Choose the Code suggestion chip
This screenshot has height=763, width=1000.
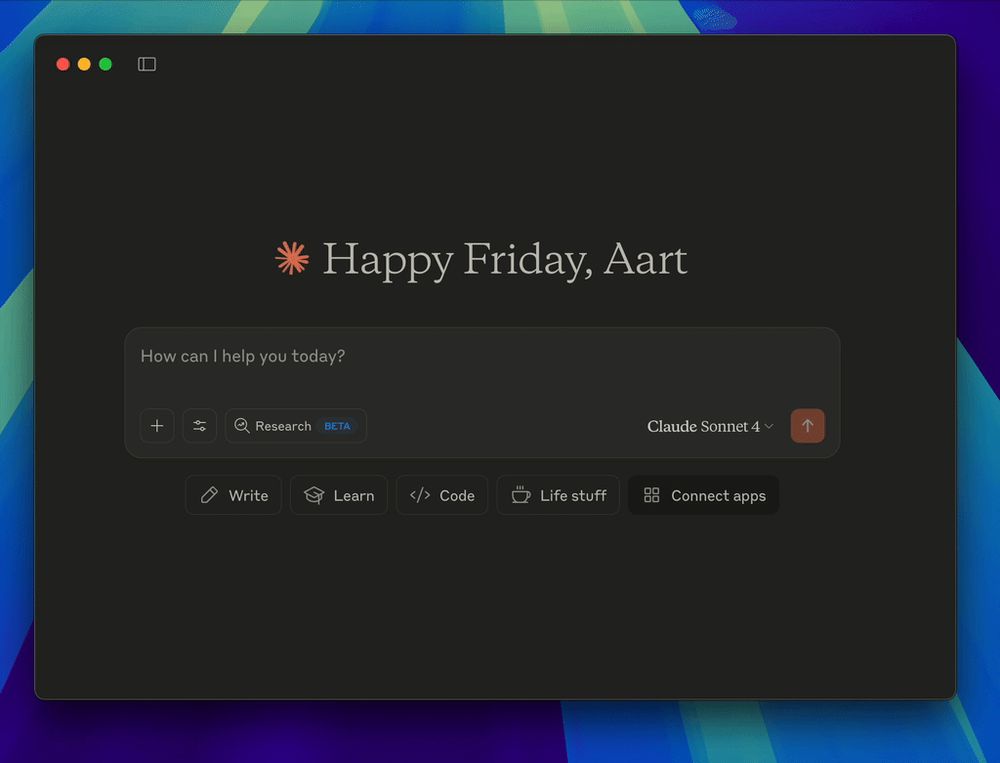point(442,495)
